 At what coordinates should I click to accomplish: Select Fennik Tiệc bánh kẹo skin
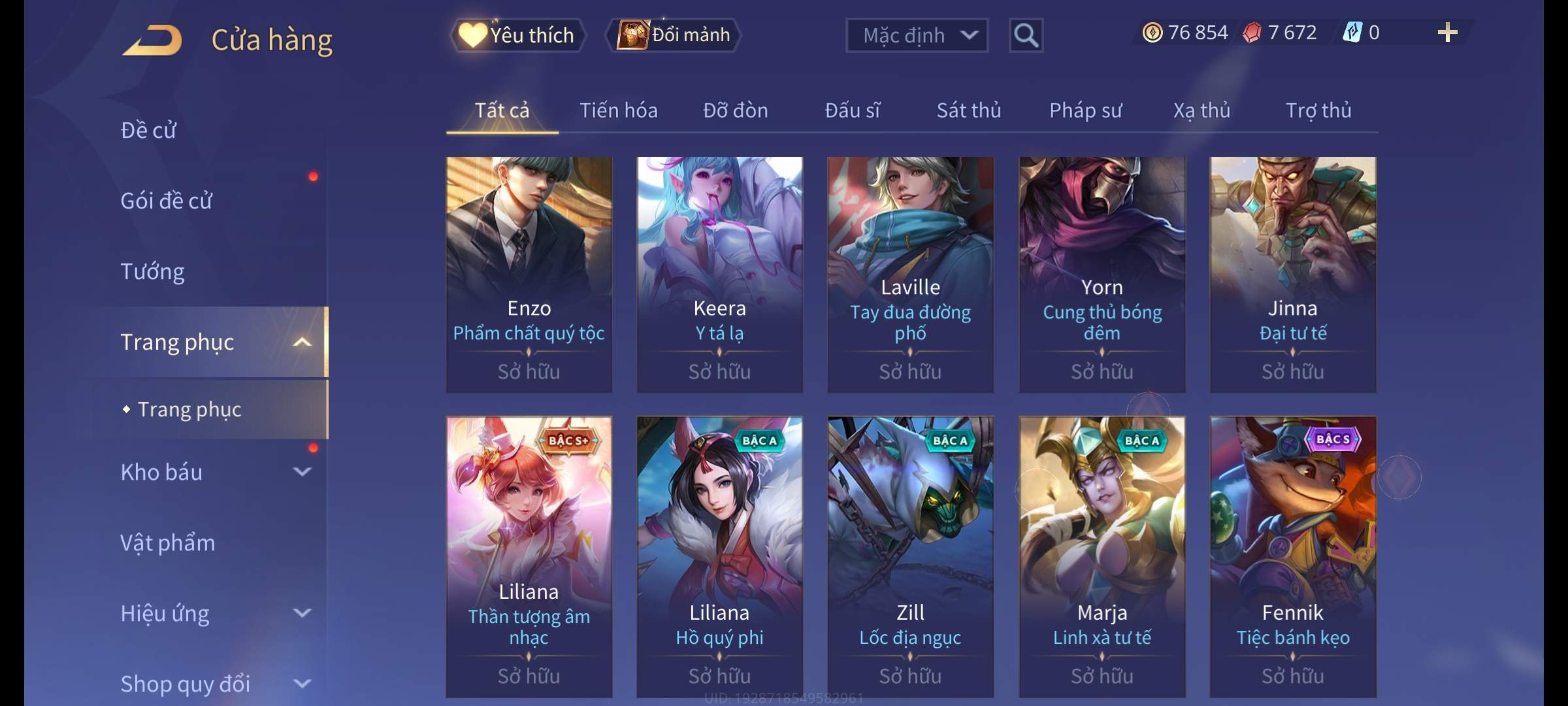pyautogui.click(x=1293, y=557)
